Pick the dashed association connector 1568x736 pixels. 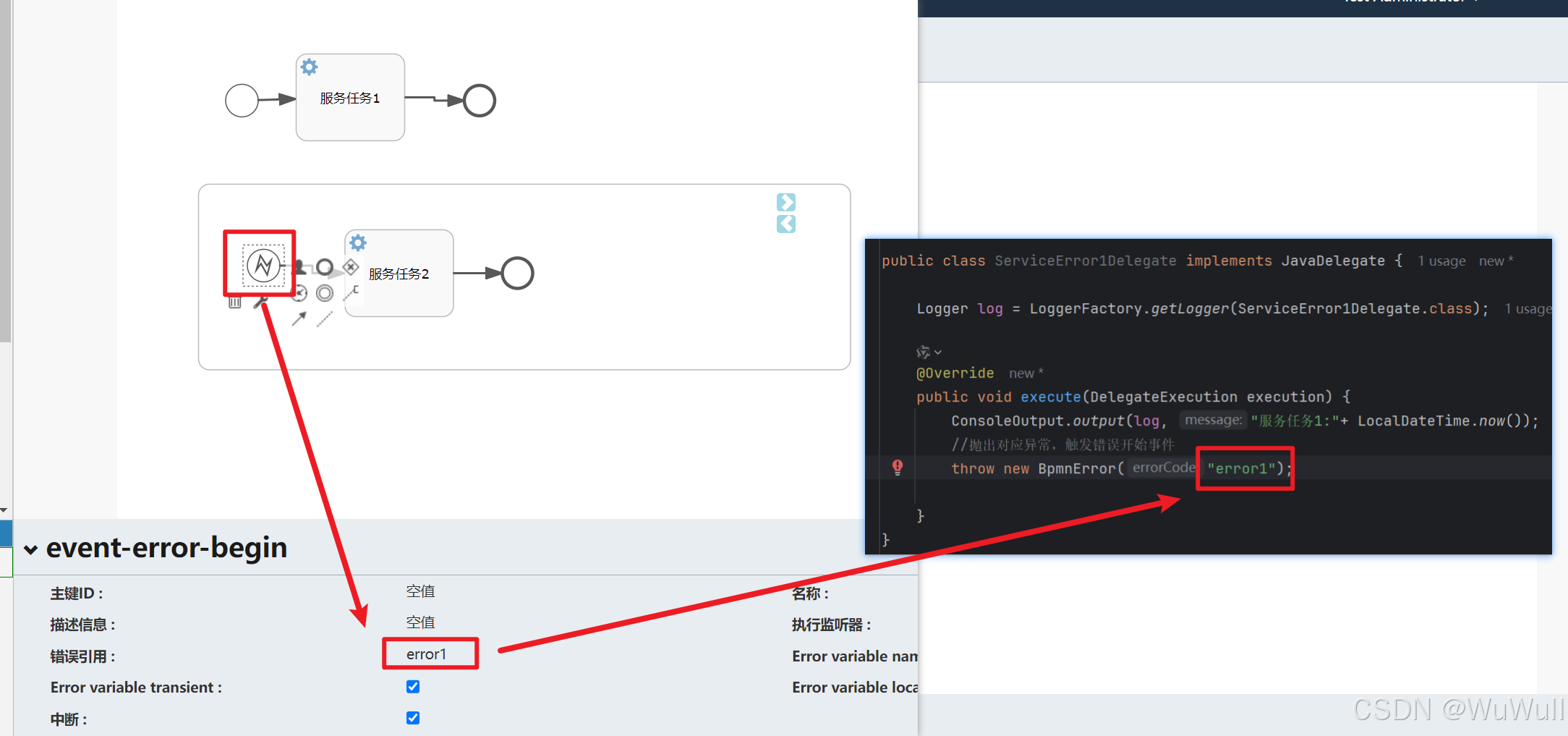click(x=325, y=318)
